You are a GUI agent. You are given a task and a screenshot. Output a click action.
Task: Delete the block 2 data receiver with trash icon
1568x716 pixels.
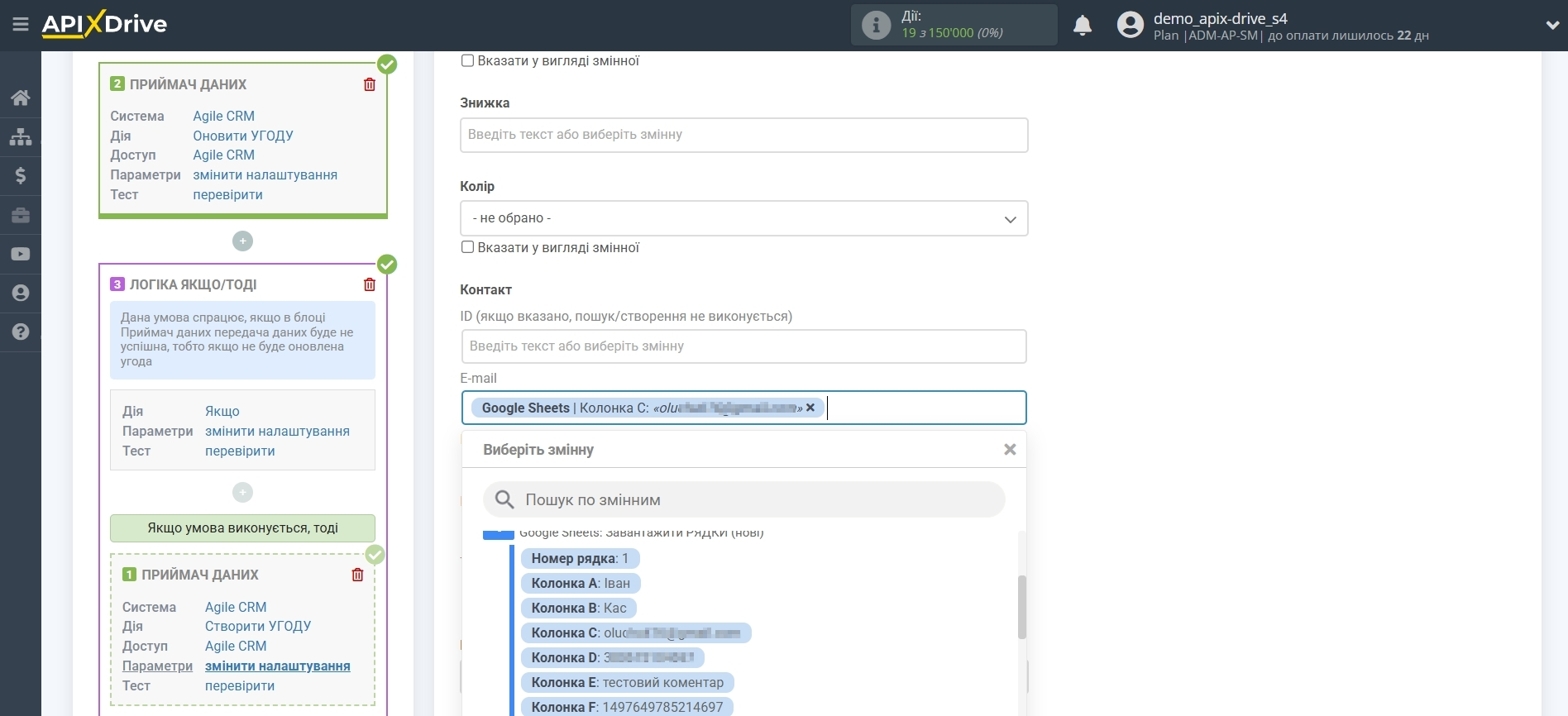[370, 84]
